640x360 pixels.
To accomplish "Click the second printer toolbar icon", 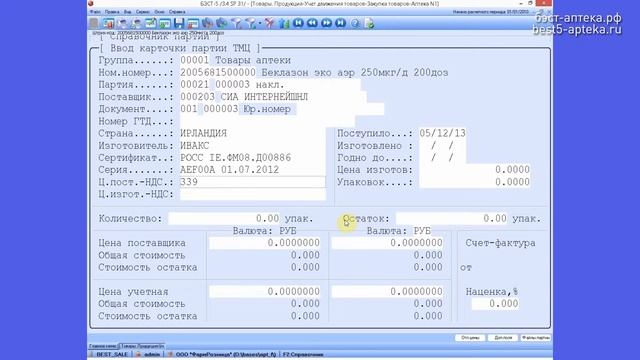I will [136, 23].
